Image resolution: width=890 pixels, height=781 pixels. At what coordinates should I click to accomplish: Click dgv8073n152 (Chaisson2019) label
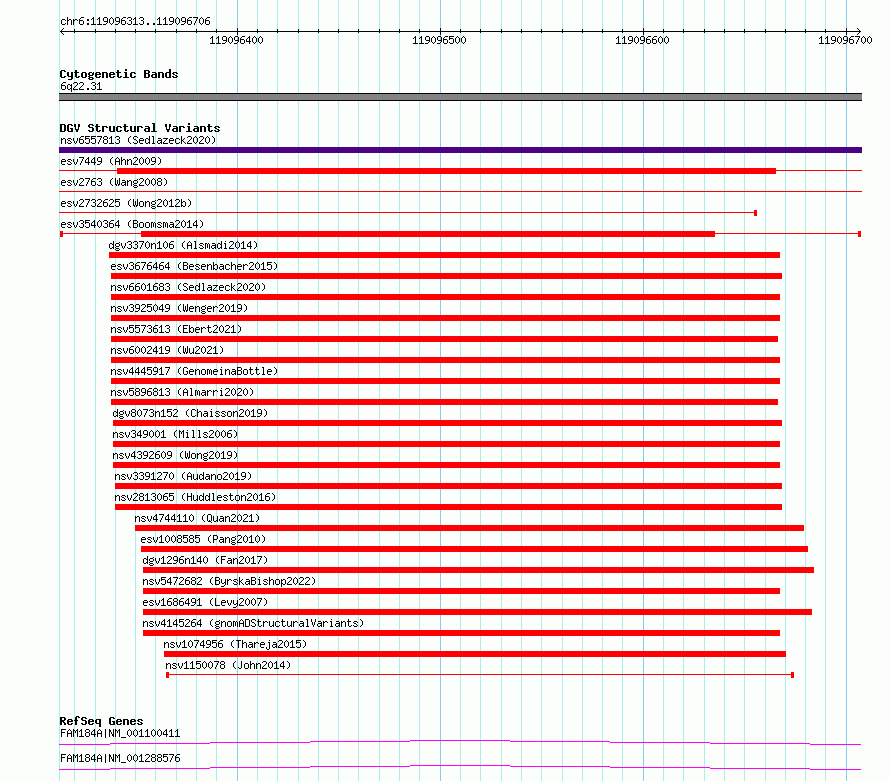click(x=190, y=413)
